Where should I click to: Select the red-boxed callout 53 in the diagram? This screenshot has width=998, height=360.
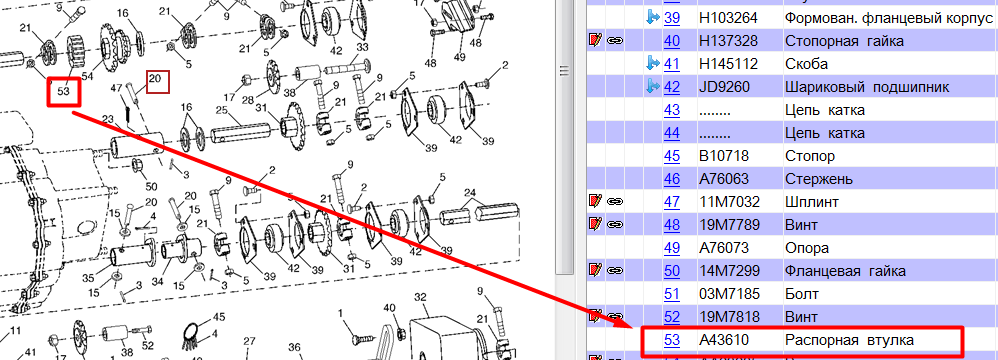click(x=64, y=92)
